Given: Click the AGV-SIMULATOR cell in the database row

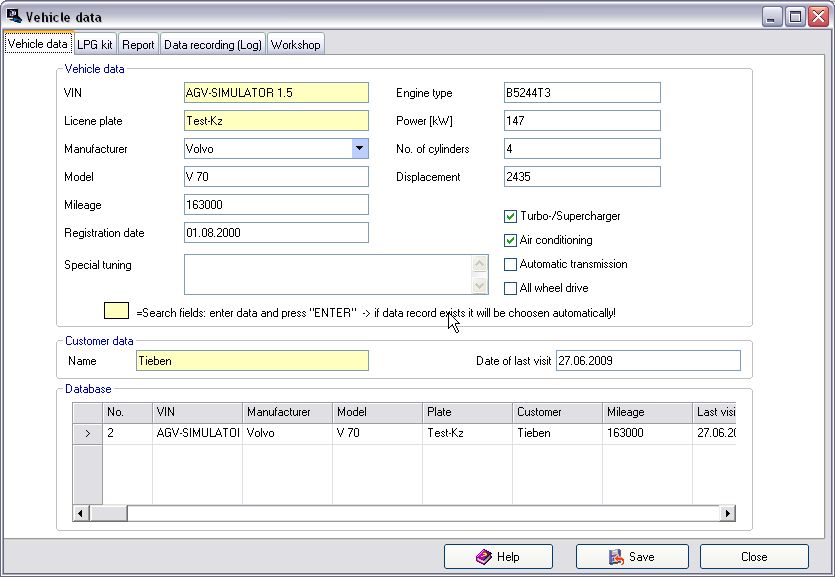Looking at the screenshot, I should (x=198, y=434).
